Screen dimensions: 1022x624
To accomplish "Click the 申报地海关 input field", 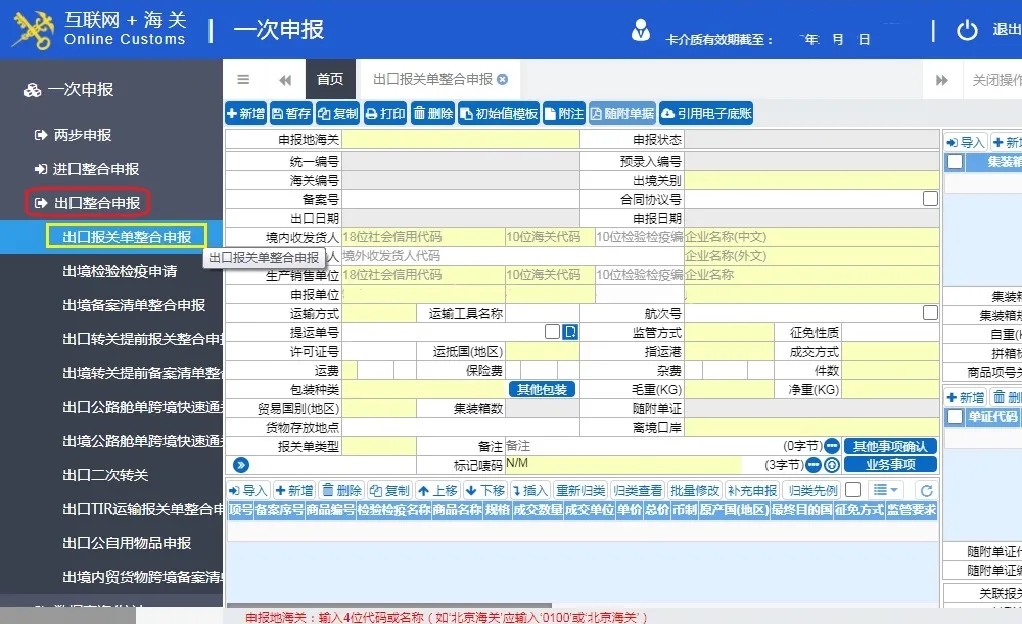I will [x=460, y=140].
